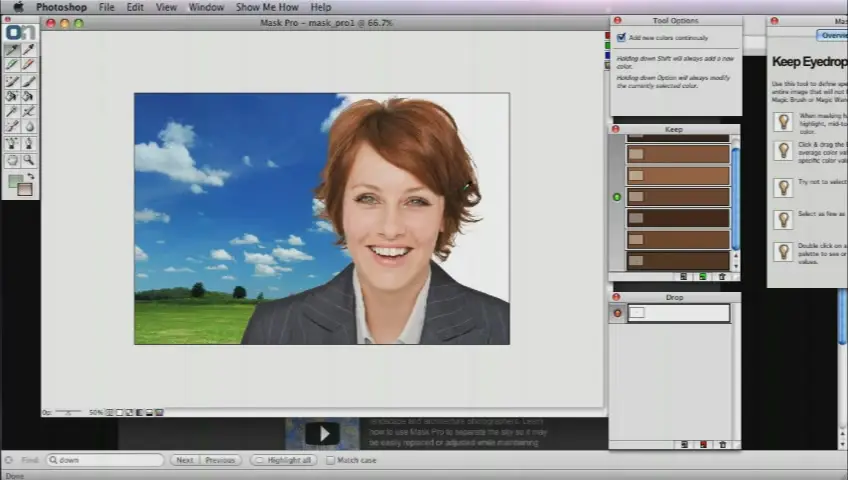Toggle 'Add new colors continually' checkbox
The height and width of the screenshot is (480, 848).
click(621, 37)
